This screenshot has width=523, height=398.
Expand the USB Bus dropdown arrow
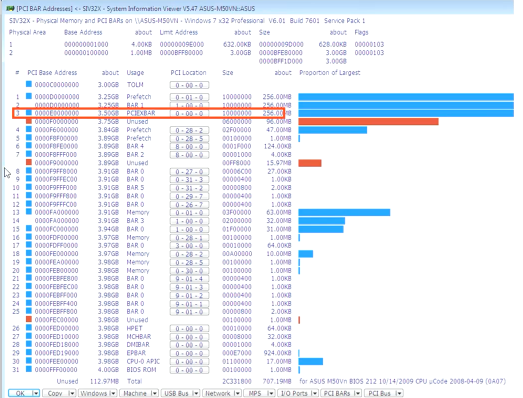pyautogui.click(x=196, y=393)
